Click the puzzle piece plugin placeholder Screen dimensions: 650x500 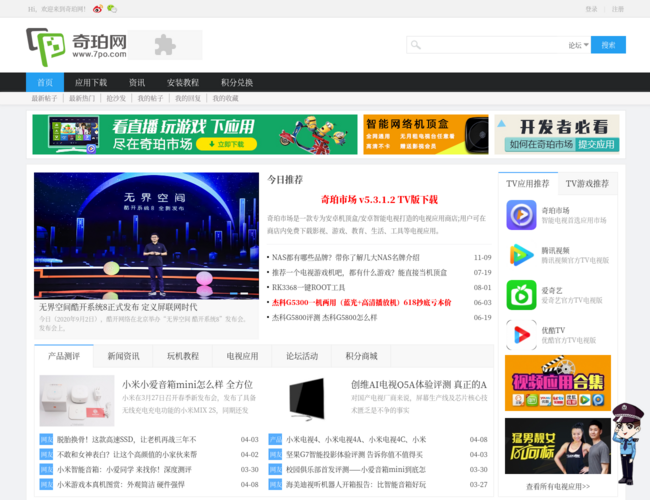(165, 45)
